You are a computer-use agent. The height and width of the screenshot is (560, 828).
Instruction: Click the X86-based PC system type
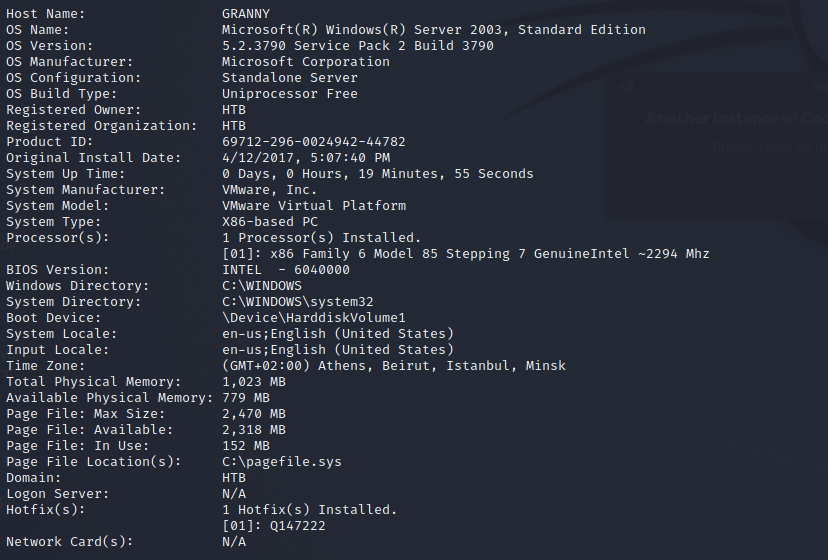pos(269,222)
